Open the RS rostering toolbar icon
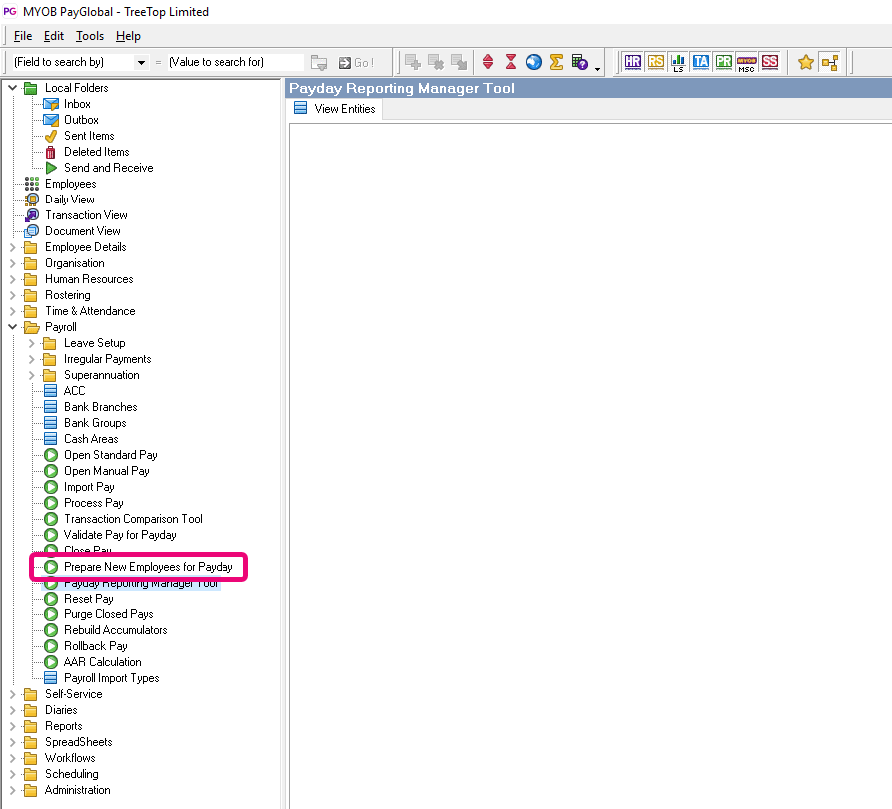This screenshot has width=892, height=809. pos(655,62)
